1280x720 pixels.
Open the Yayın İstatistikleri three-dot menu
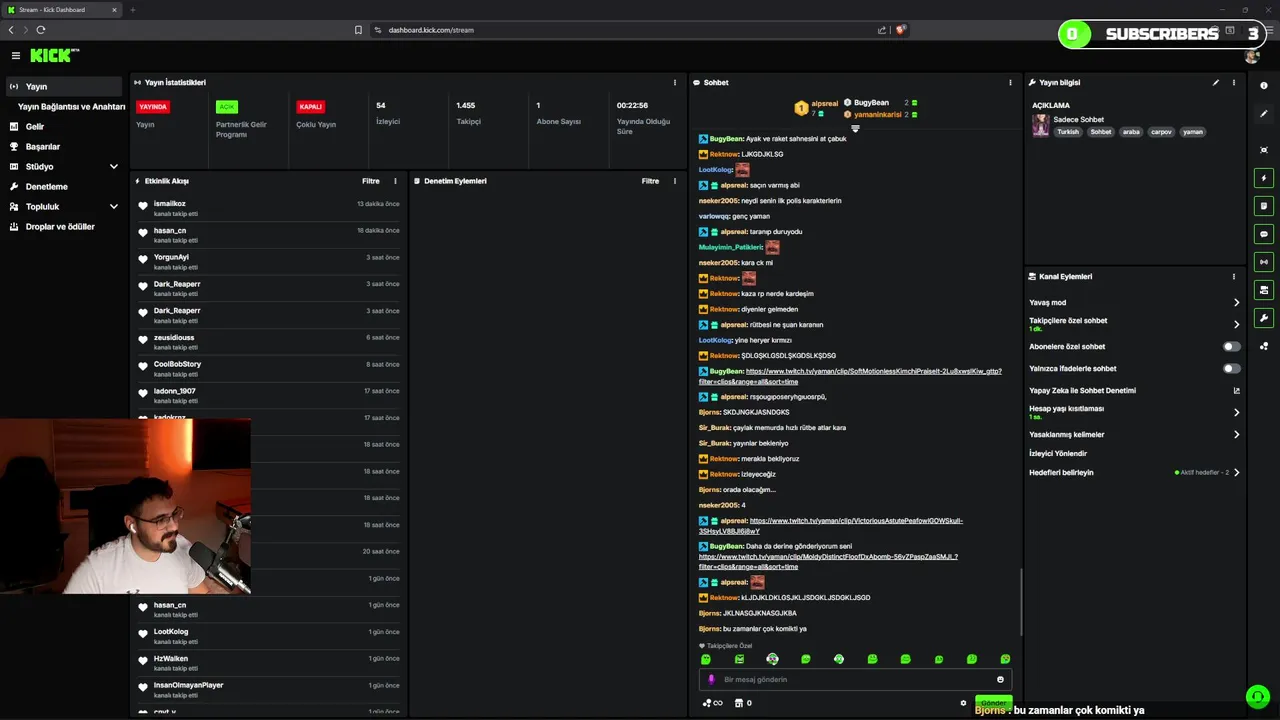(674, 83)
